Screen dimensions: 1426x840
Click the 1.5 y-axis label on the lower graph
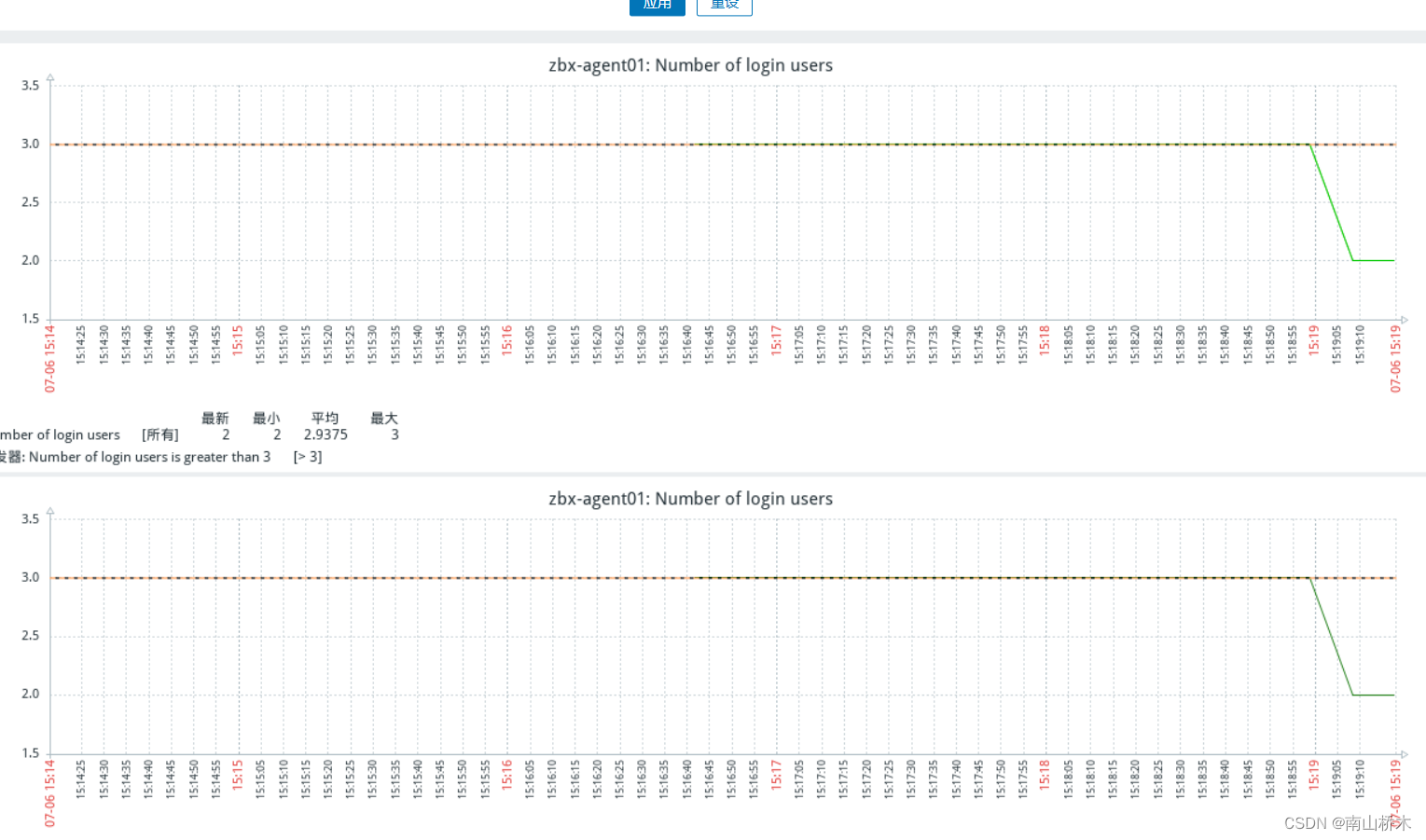coord(31,752)
